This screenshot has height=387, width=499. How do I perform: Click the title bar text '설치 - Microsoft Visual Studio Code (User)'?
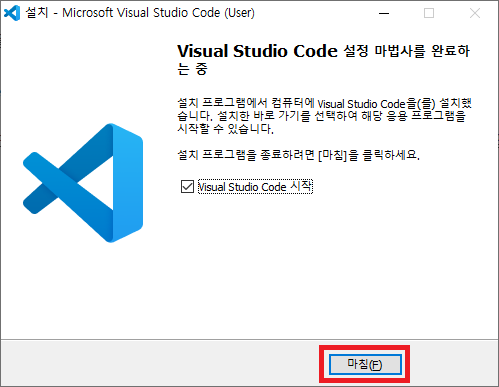(140, 13)
